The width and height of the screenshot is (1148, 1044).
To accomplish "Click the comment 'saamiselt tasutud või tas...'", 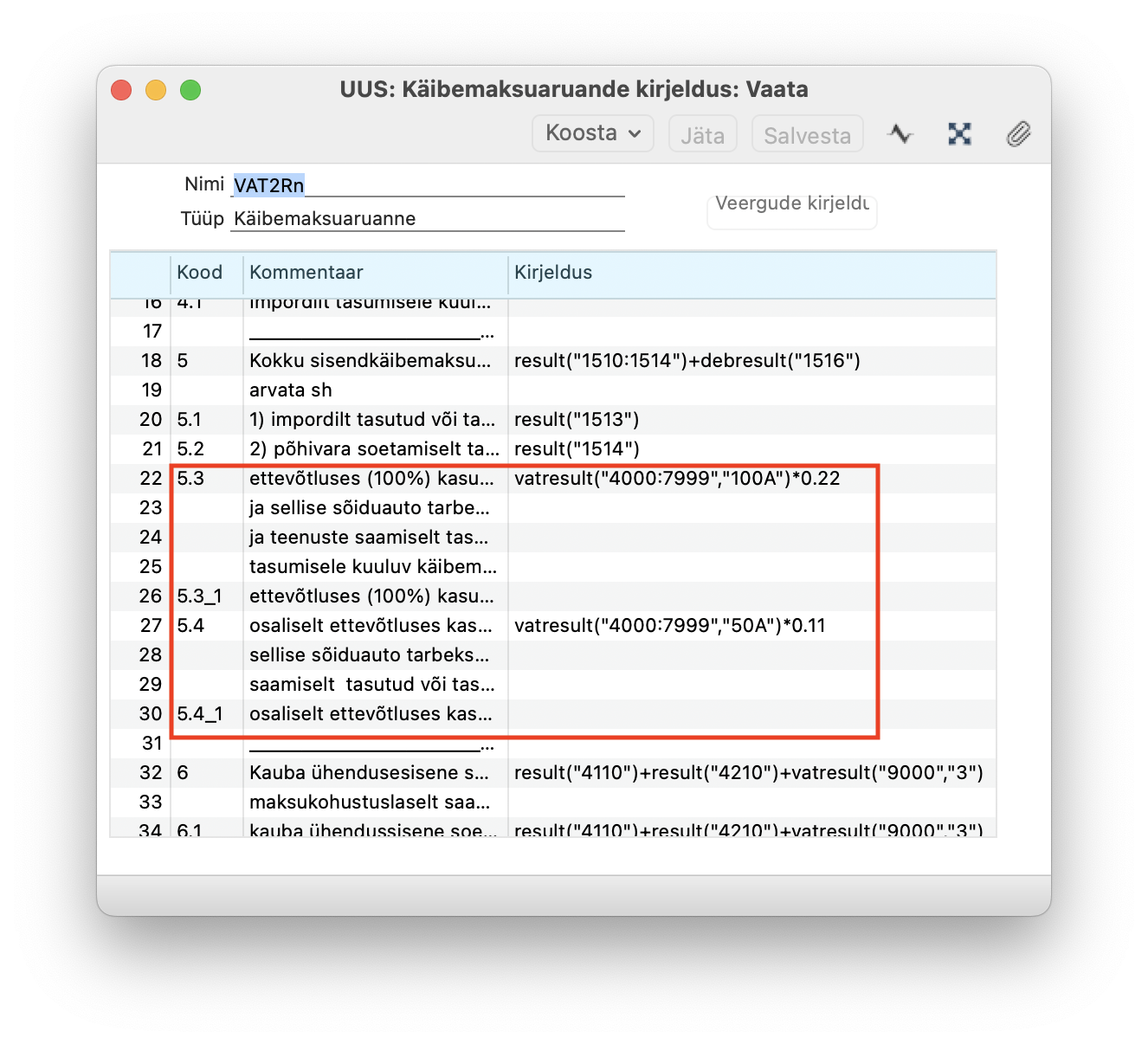I will tap(372, 685).
